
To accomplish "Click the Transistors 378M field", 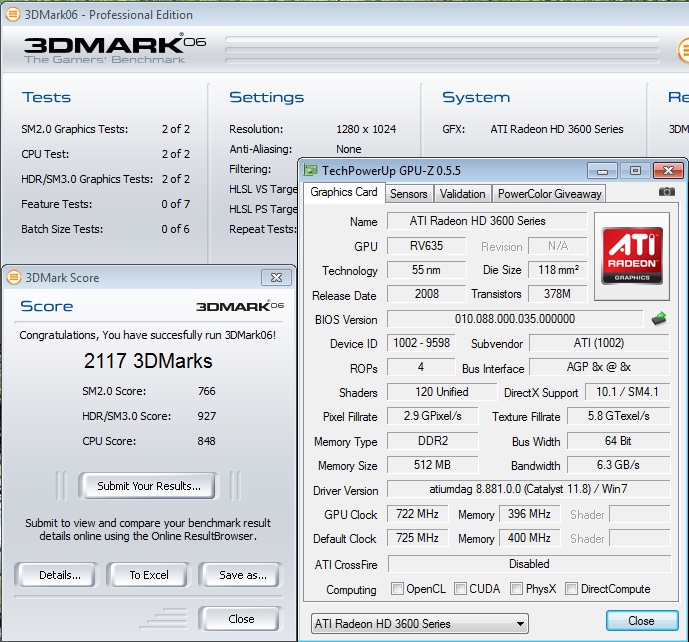I will [x=557, y=294].
